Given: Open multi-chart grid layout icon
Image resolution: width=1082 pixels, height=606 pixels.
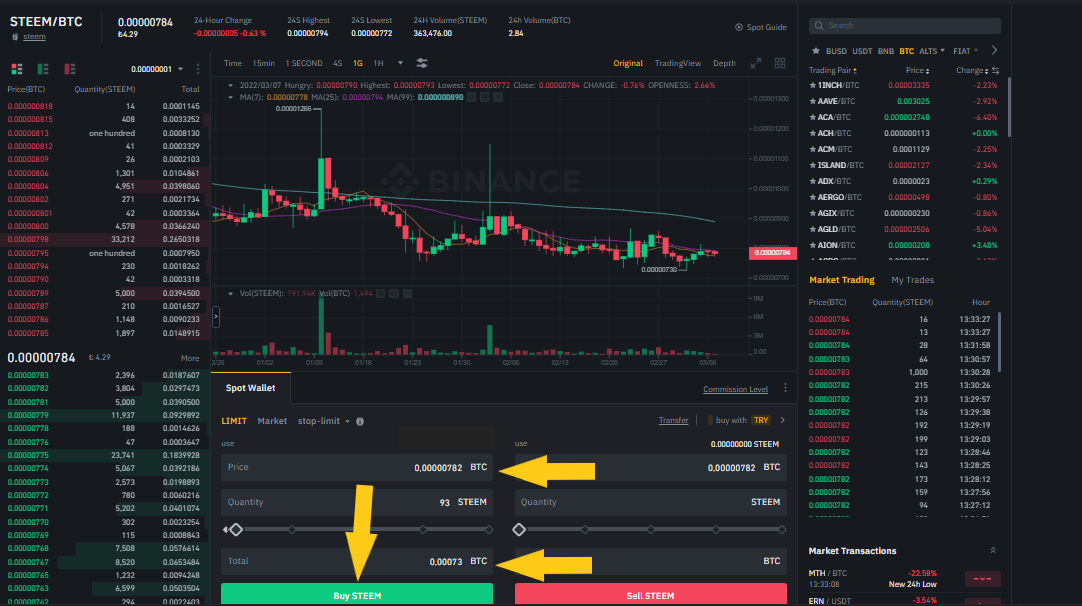Looking at the screenshot, I should tap(780, 63).
